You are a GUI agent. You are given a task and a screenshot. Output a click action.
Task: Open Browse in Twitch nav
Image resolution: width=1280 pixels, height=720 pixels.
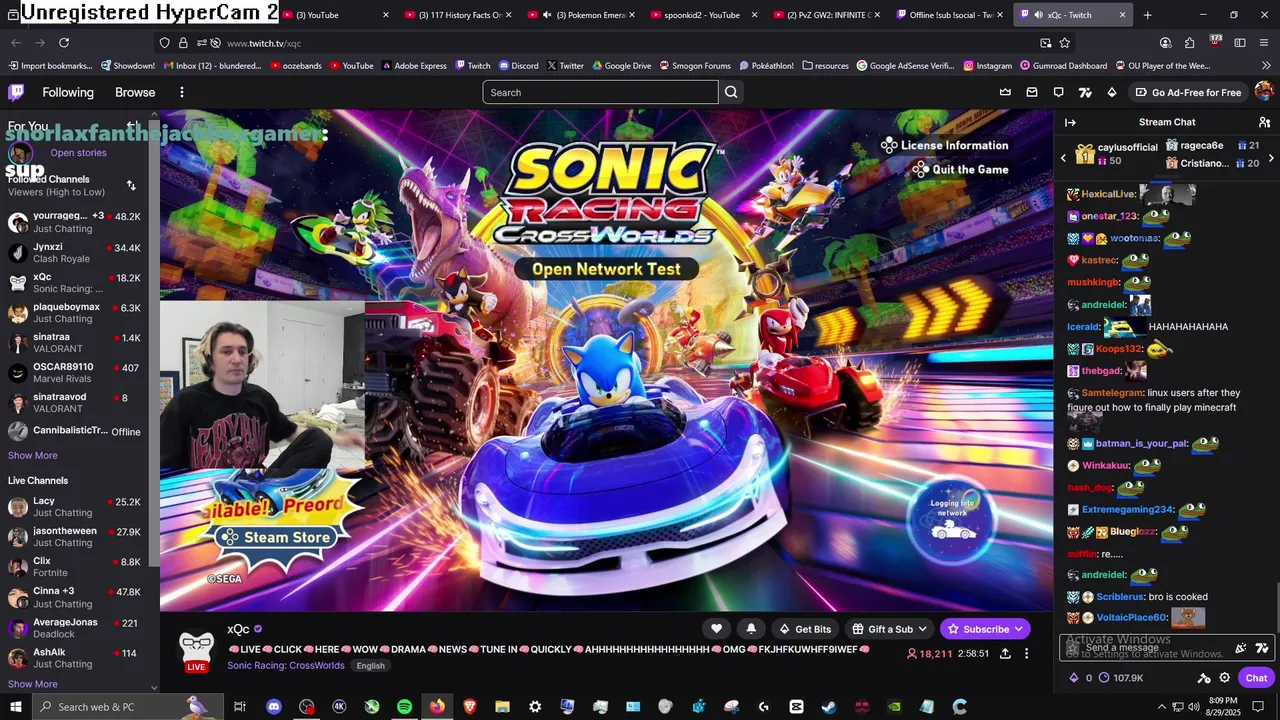135,92
